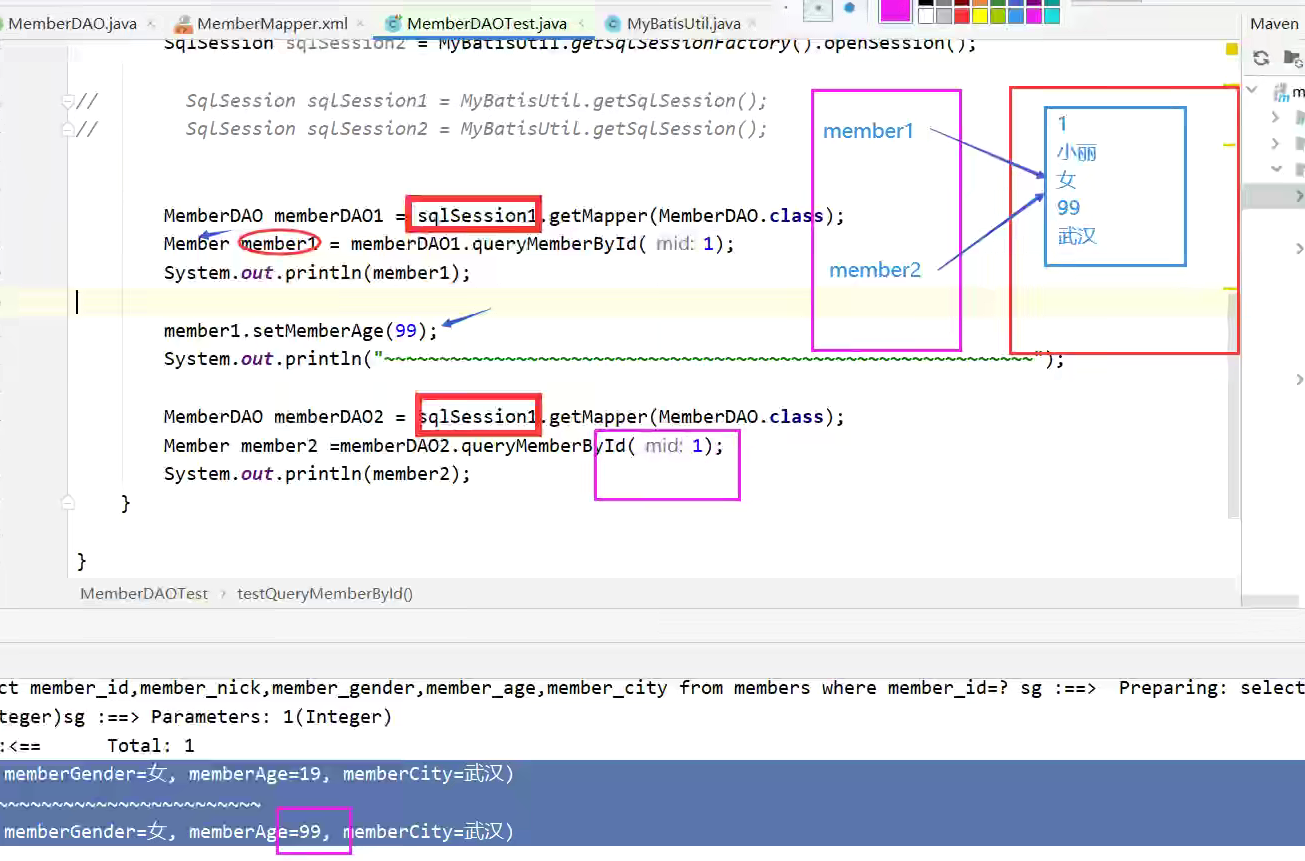Click the fold marker at method closing brace
Image resolution: width=1305 pixels, height=861 pixels.
(x=67, y=502)
